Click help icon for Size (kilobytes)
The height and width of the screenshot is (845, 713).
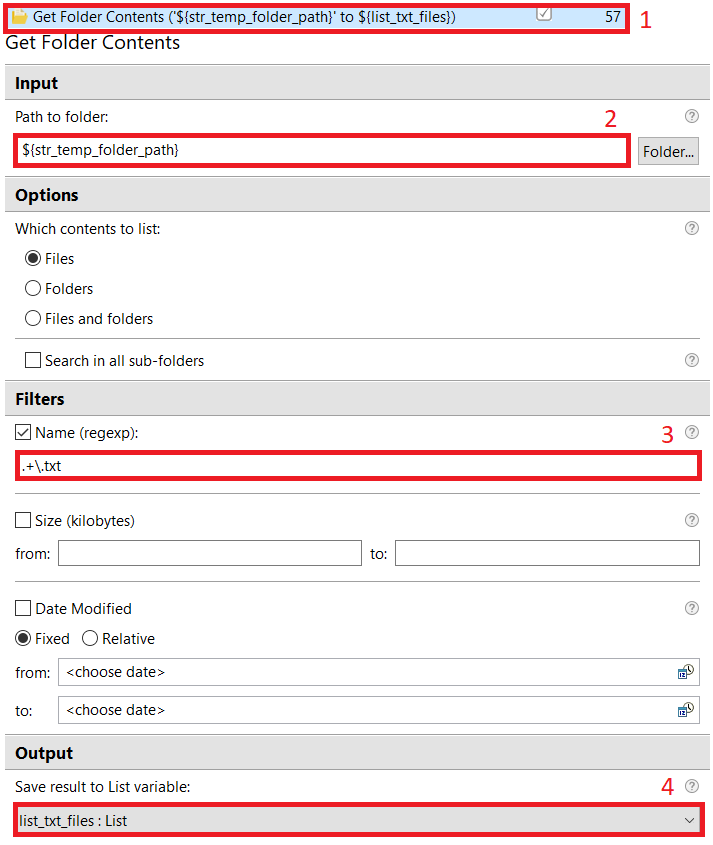point(691,520)
